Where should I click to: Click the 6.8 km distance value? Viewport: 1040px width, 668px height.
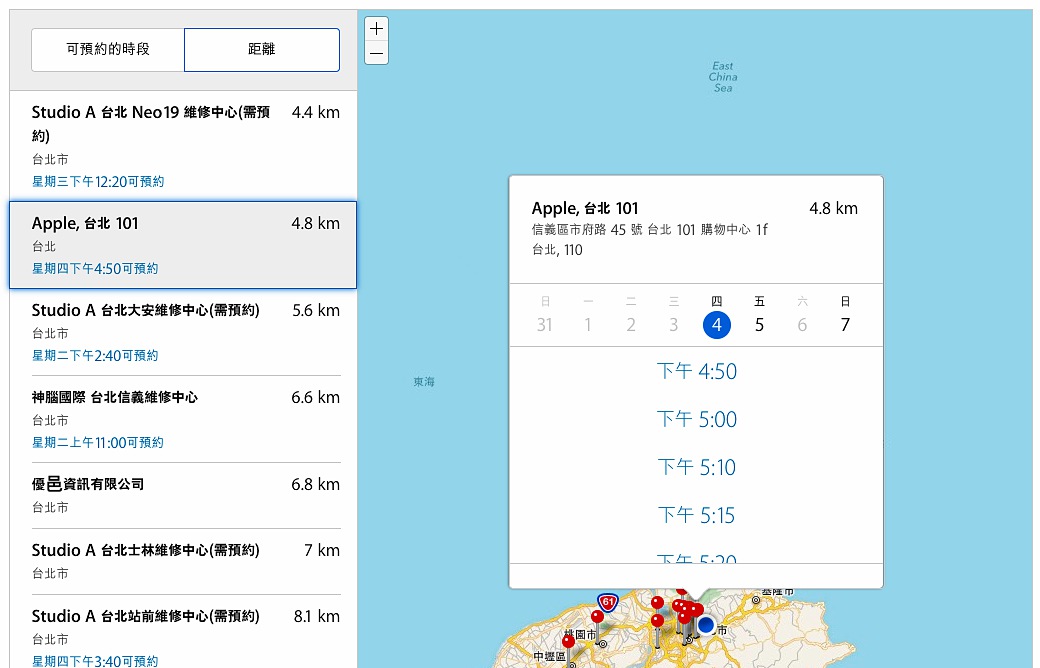coord(316,484)
